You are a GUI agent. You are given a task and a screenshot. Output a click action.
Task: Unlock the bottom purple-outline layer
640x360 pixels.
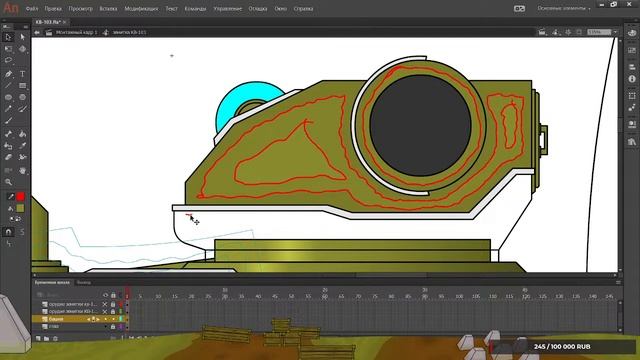pyautogui.click(x=113, y=327)
